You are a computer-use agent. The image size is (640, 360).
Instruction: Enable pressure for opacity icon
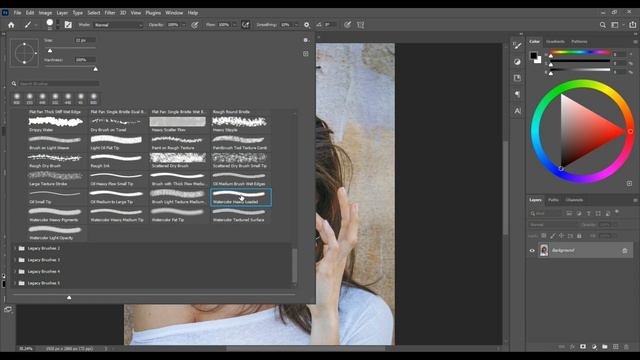195,25
